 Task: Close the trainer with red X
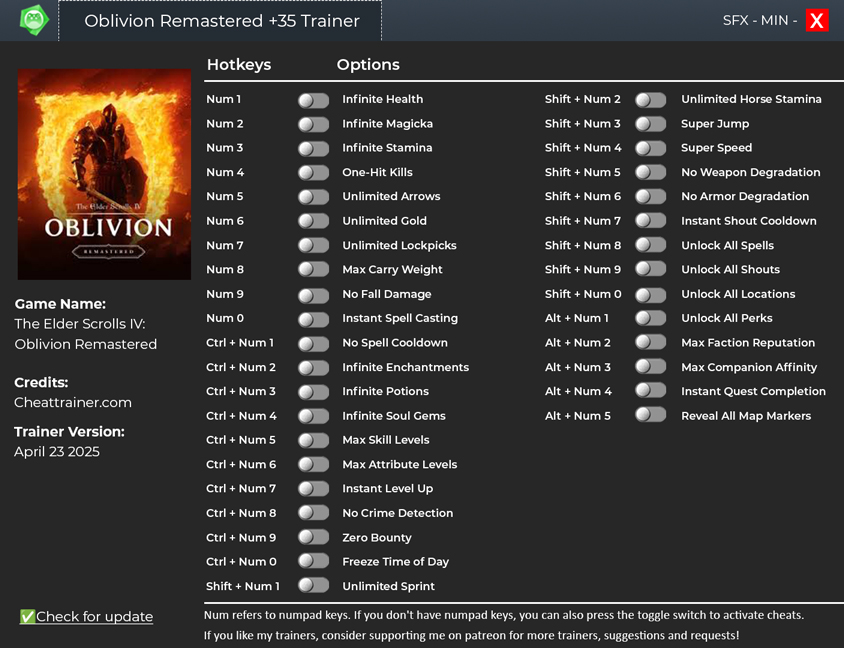pyautogui.click(x=817, y=20)
